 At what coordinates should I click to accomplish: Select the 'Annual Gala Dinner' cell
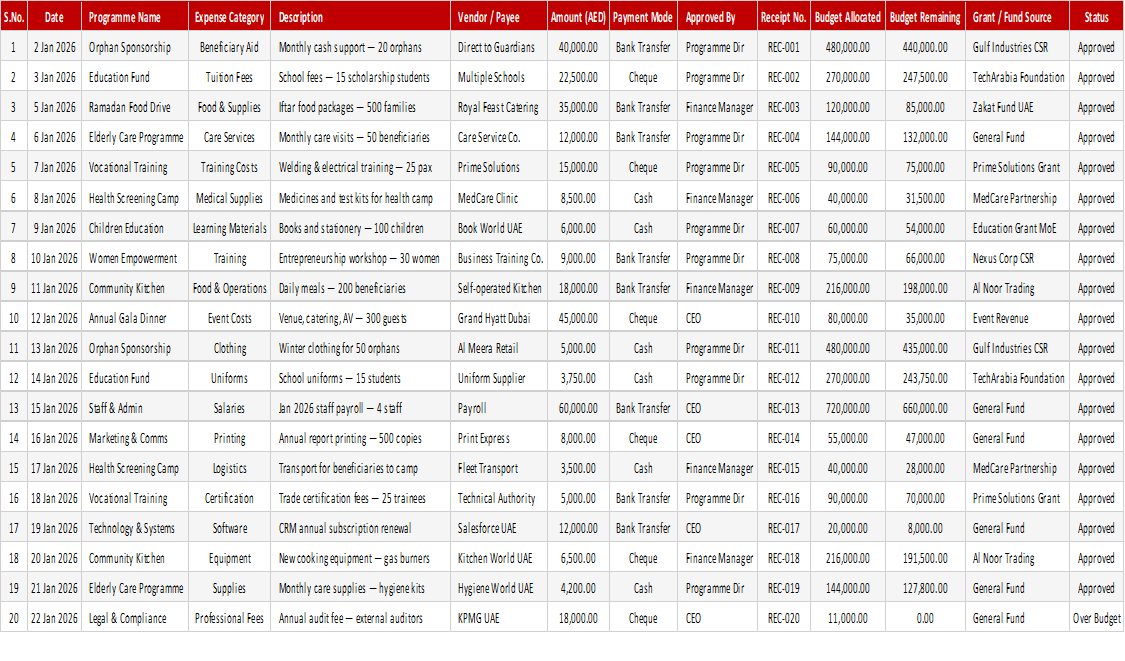point(134,318)
